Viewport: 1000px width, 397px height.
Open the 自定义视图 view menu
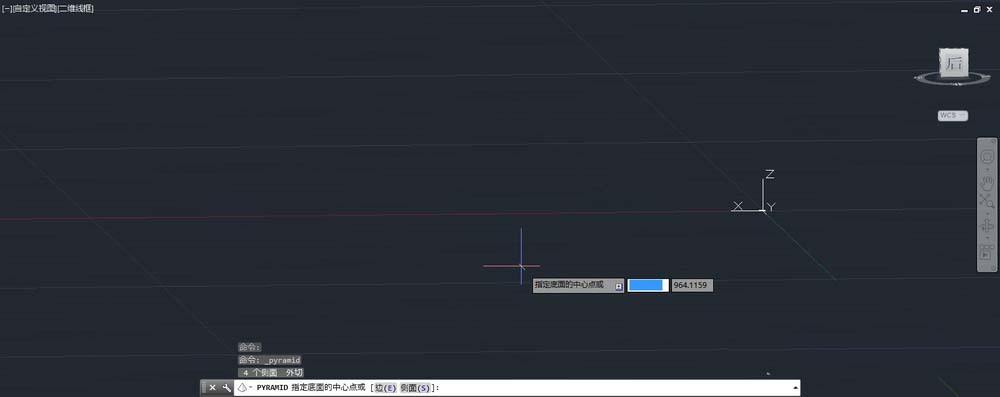coord(34,8)
